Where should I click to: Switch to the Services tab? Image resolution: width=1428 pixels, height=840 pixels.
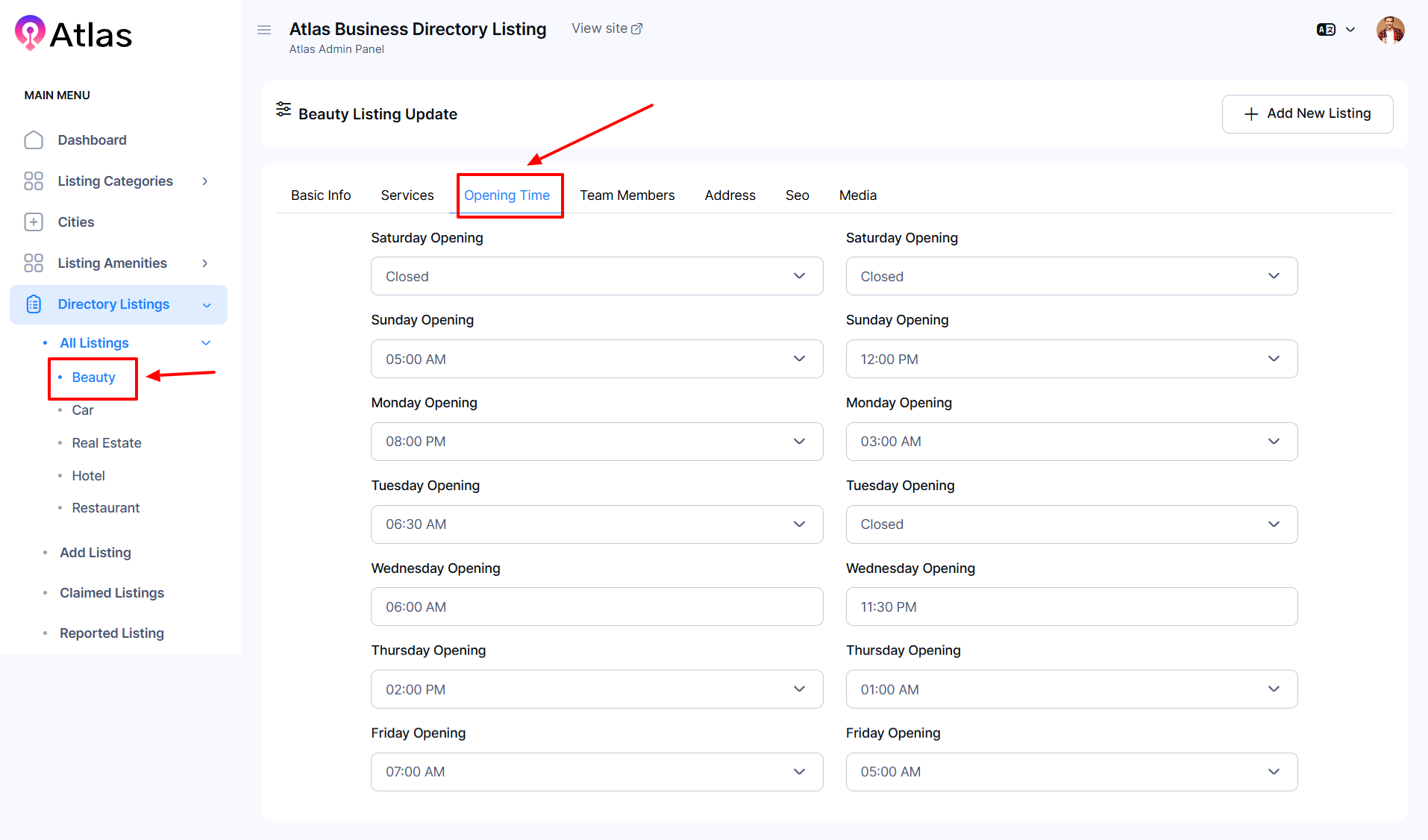[407, 195]
